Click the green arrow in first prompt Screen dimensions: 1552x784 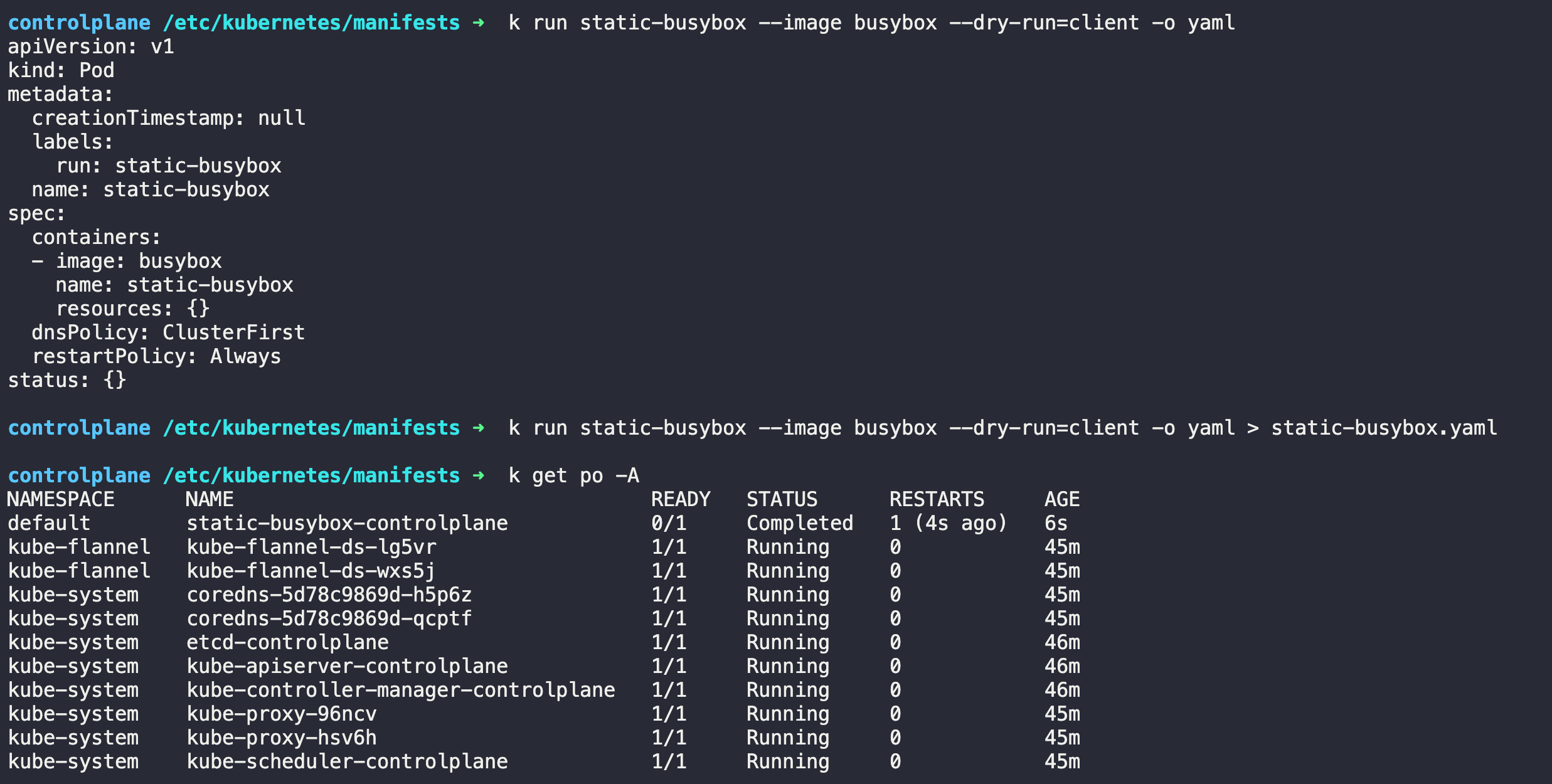click(478, 23)
